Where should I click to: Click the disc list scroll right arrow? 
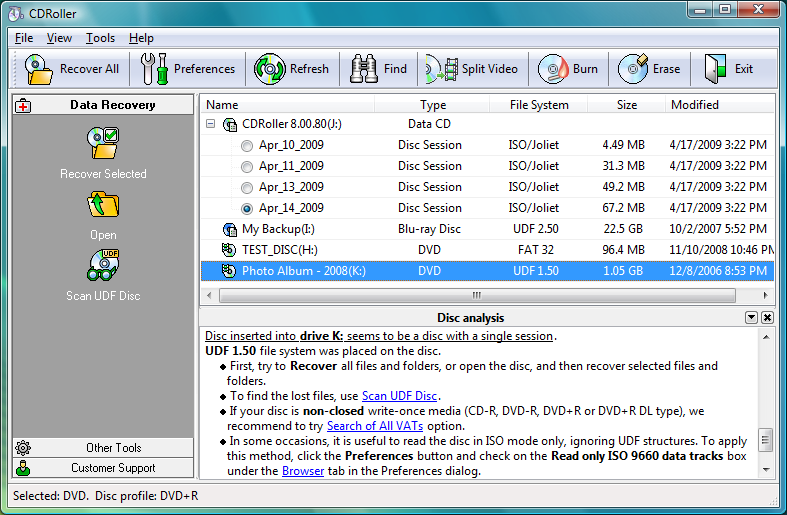765,295
